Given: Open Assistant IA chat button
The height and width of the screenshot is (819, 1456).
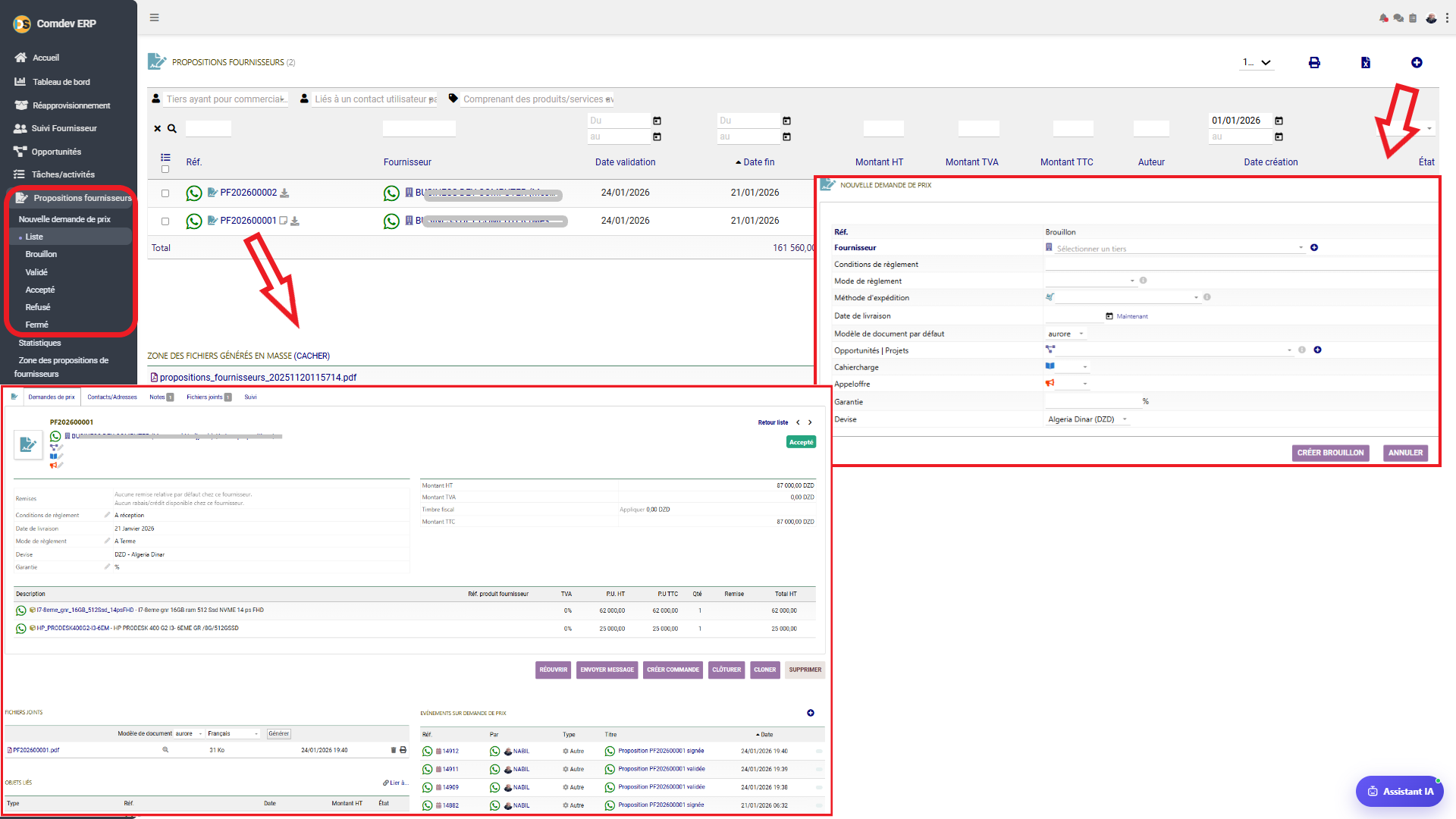Looking at the screenshot, I should (x=1400, y=792).
